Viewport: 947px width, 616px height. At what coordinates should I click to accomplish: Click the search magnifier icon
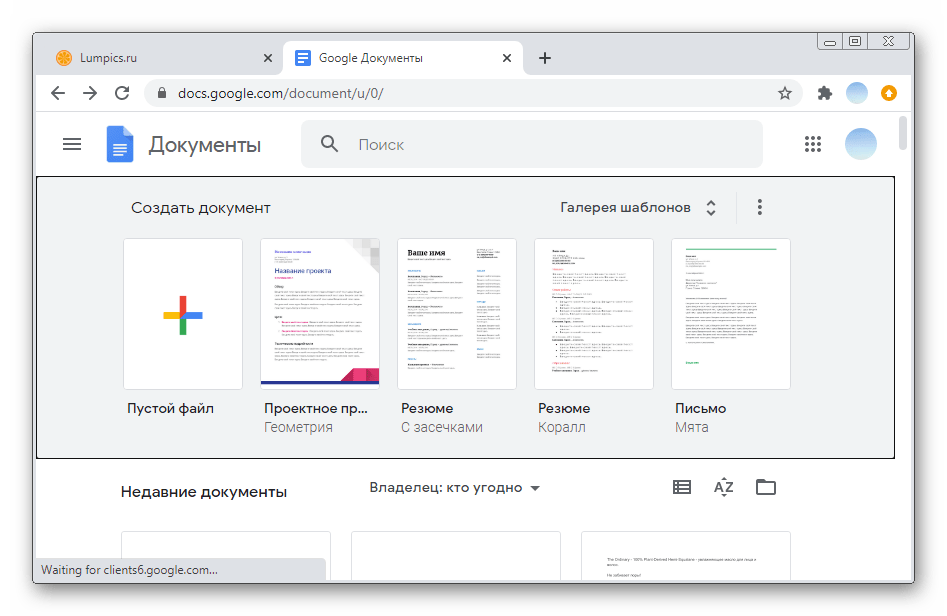pos(329,144)
